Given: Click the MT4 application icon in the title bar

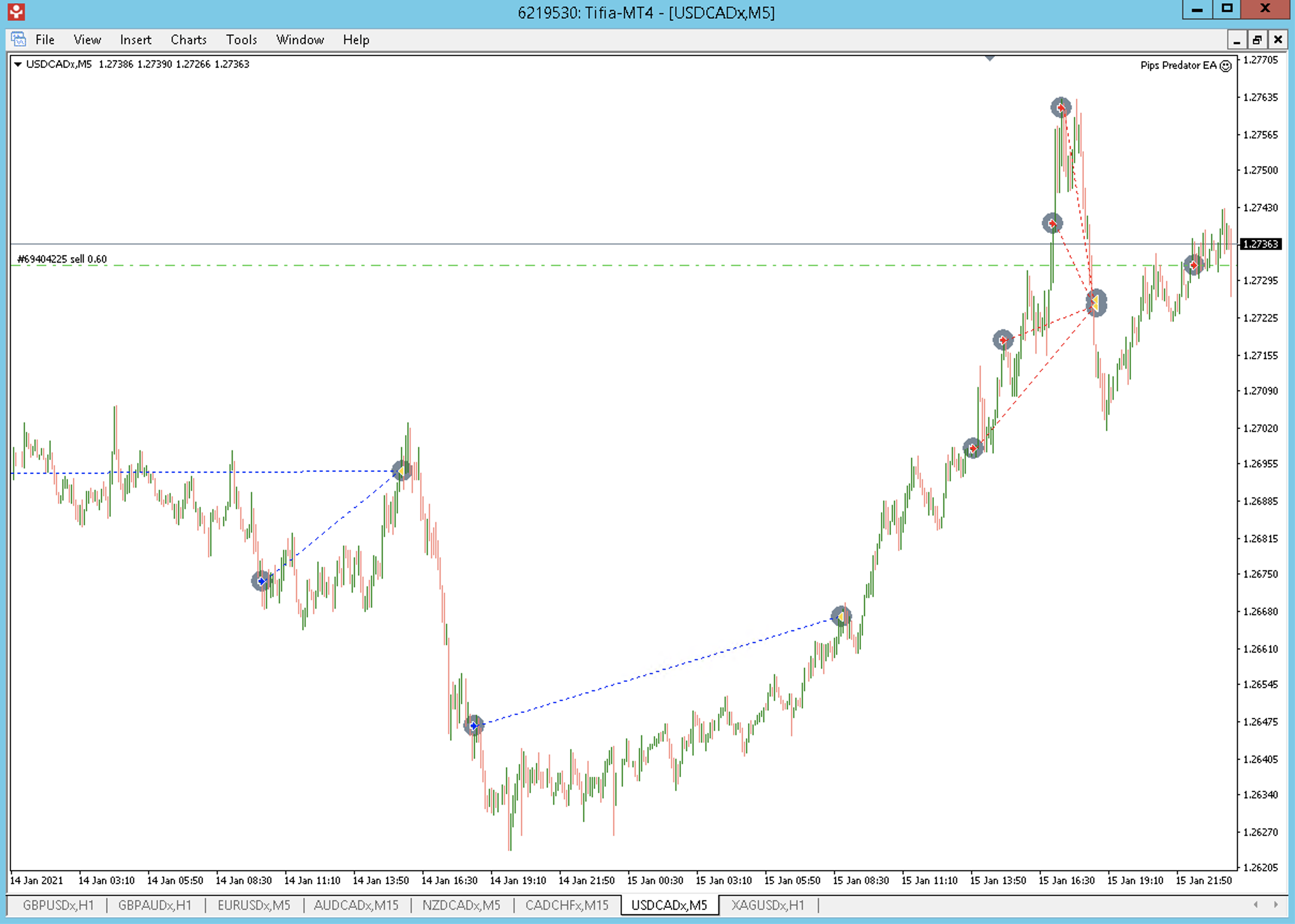Looking at the screenshot, I should [x=16, y=11].
